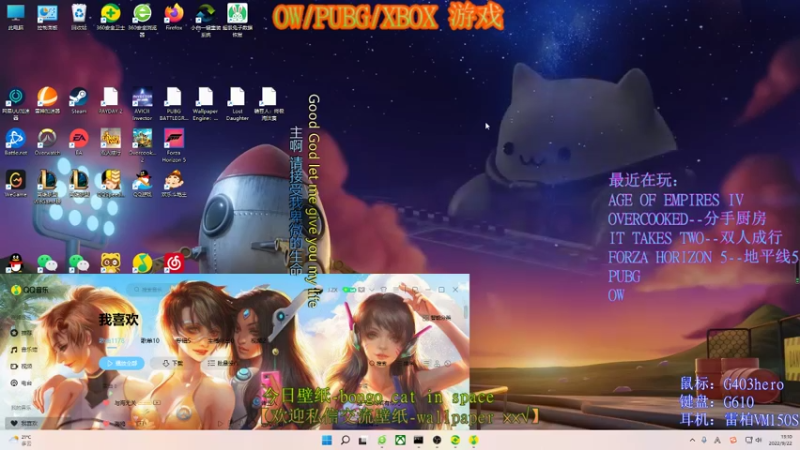The height and width of the screenshot is (450, 800).
Task: Open Xbox app from taskbar
Action: [401, 440]
